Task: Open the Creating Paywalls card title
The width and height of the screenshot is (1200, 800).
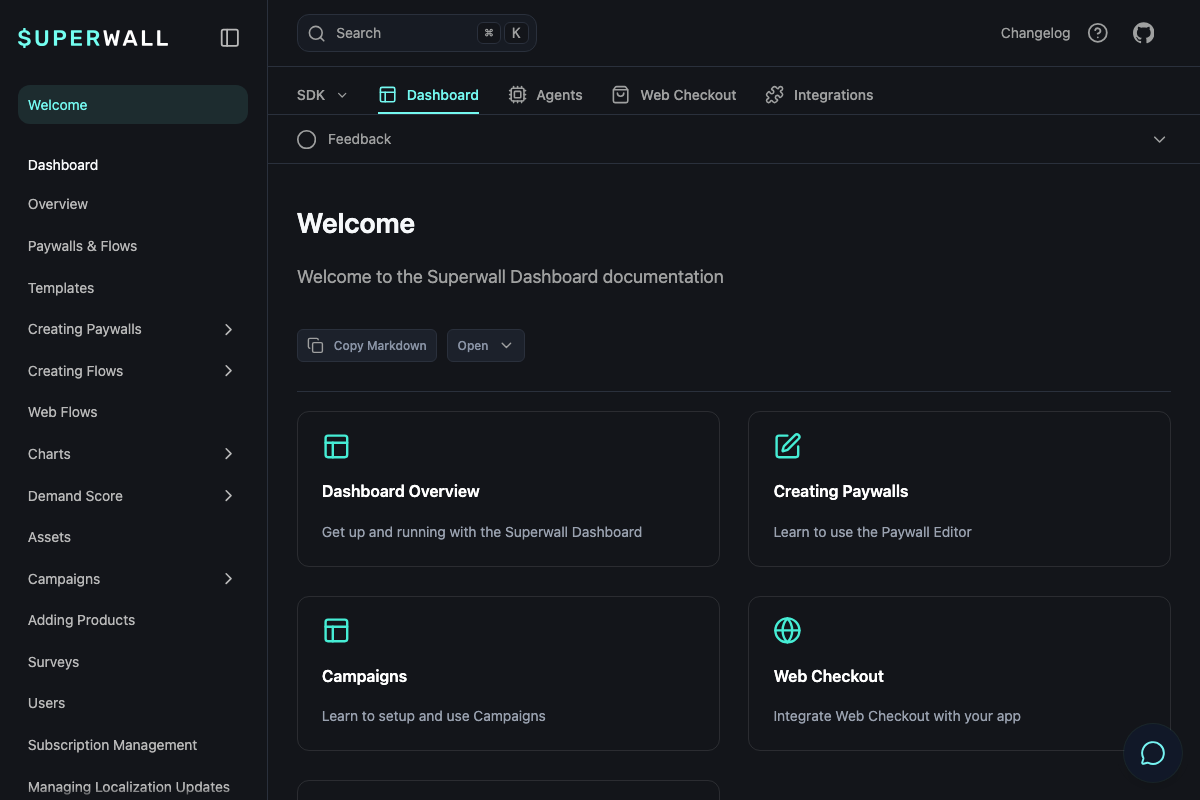Action: point(841,491)
